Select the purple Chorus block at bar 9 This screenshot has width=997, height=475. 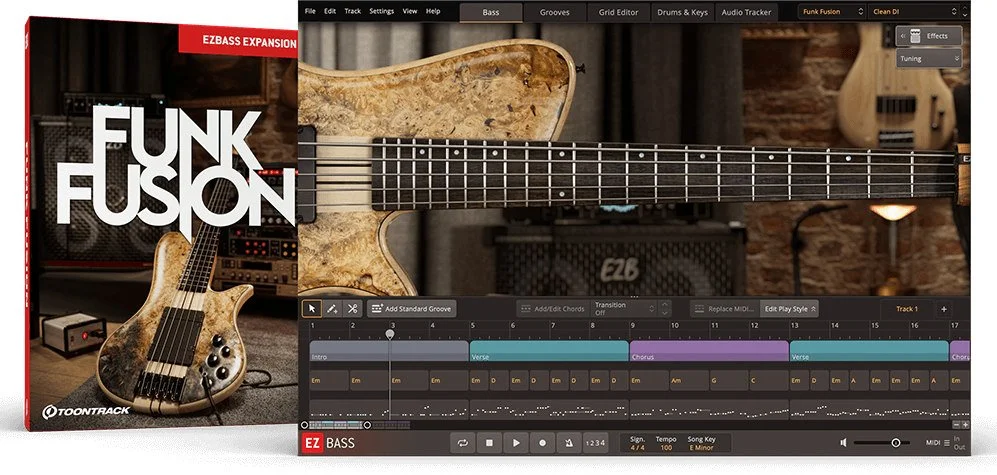tap(710, 351)
